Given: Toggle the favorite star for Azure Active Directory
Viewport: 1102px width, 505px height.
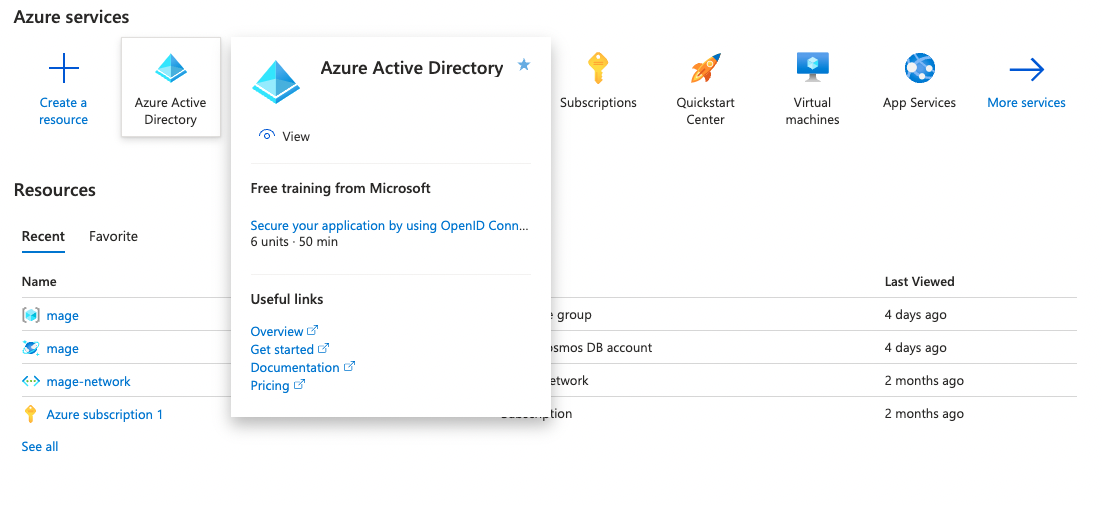Looking at the screenshot, I should click(524, 65).
